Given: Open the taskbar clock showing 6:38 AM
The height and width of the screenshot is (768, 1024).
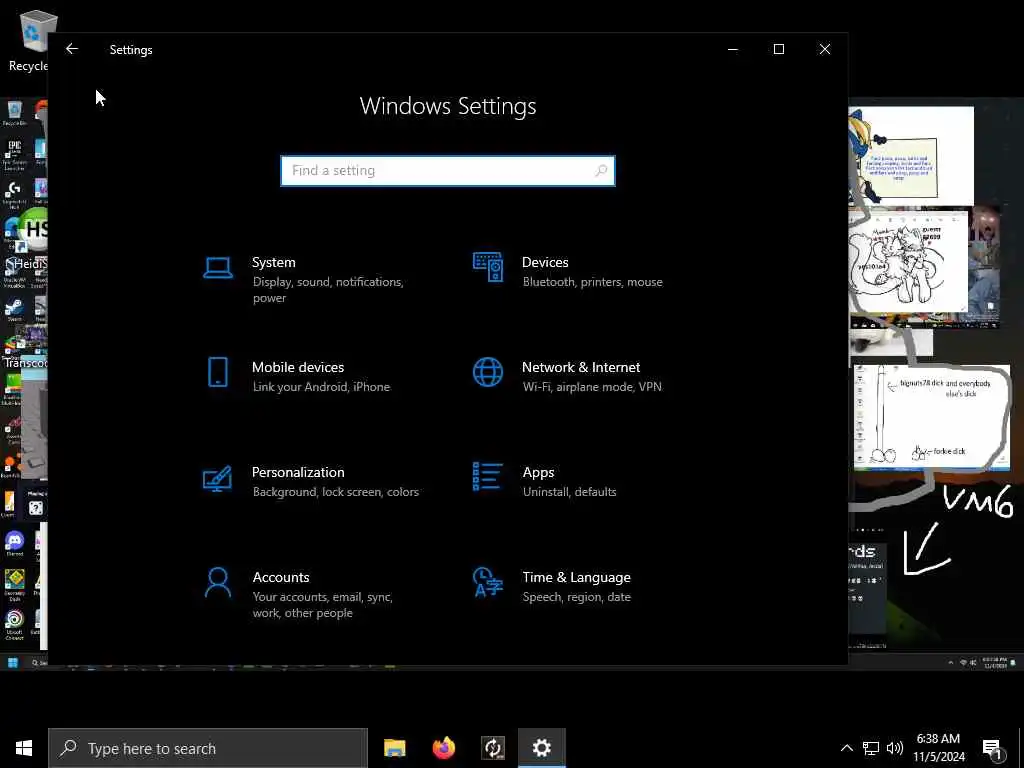Looking at the screenshot, I should [938, 748].
